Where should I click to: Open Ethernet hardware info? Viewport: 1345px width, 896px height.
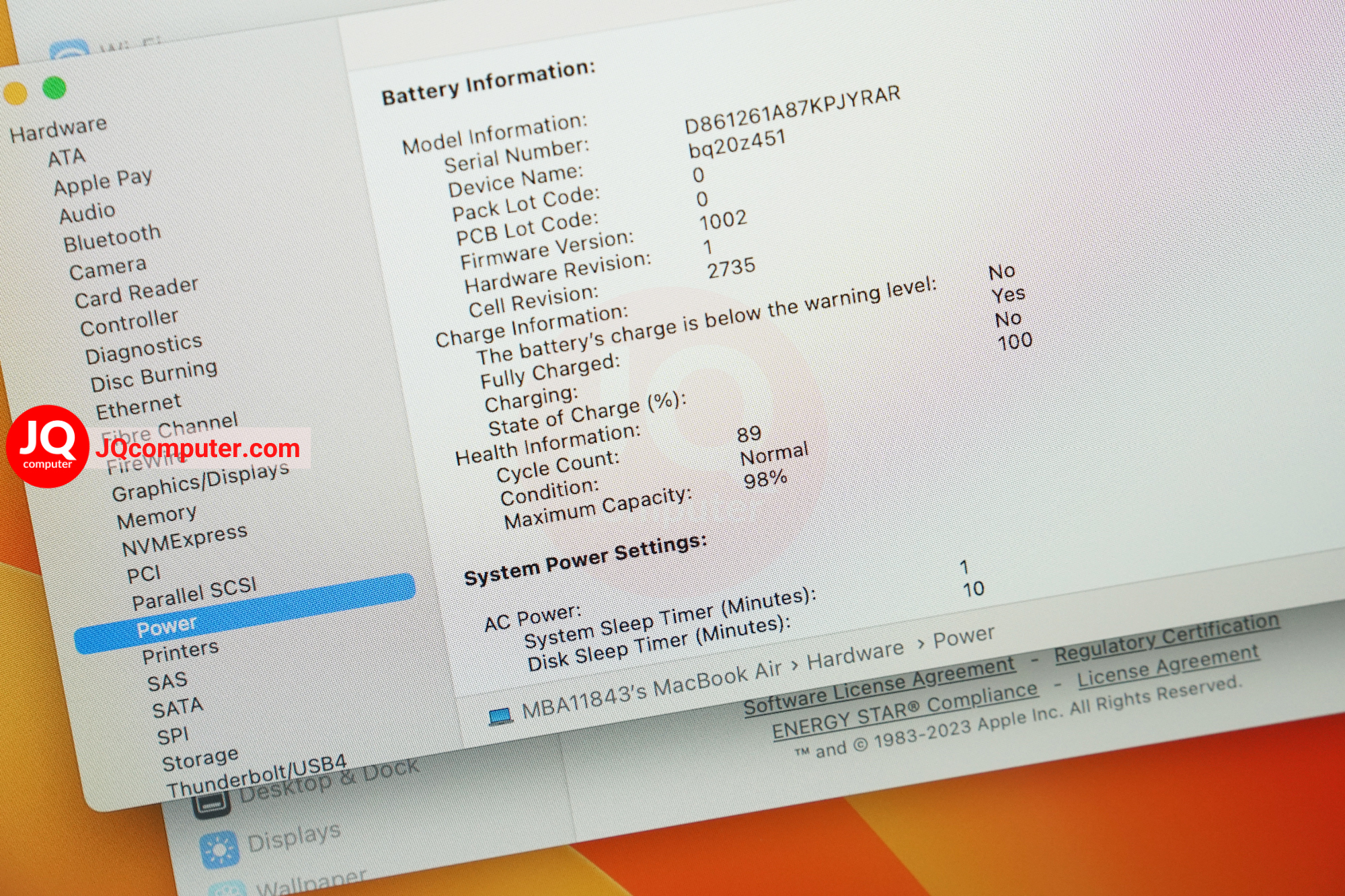[x=139, y=407]
